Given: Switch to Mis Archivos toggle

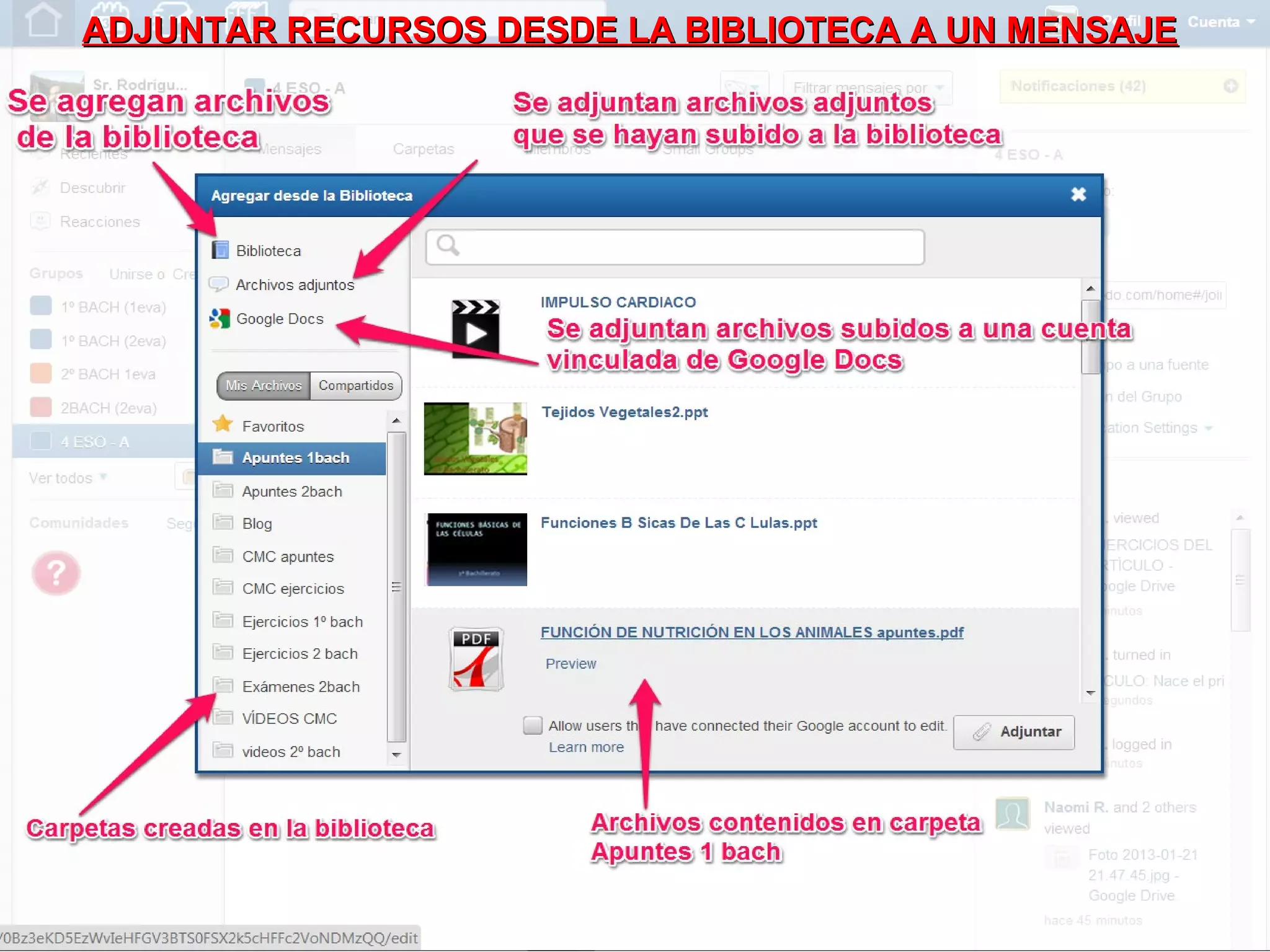Looking at the screenshot, I should [264, 386].
